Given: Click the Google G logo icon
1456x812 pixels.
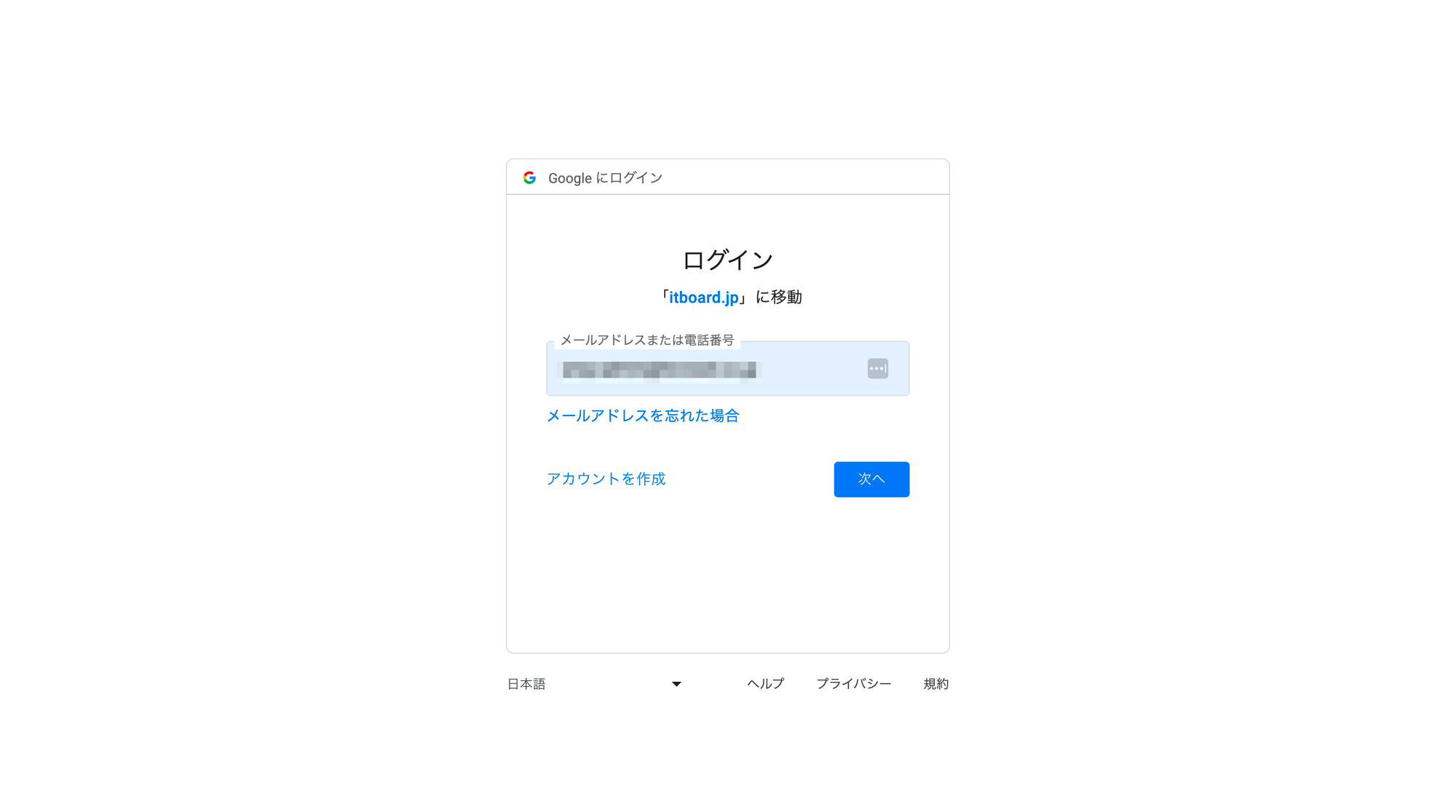Looking at the screenshot, I should (x=529, y=178).
